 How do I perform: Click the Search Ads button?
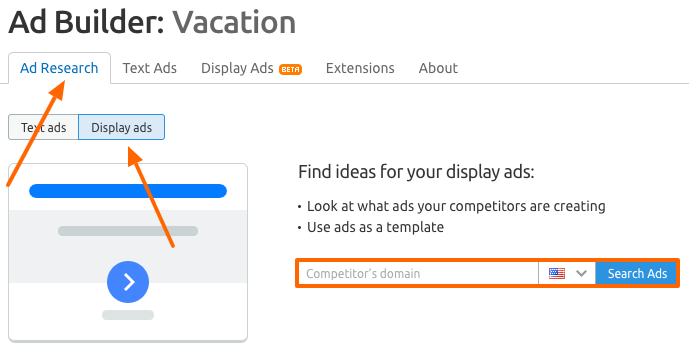(x=637, y=273)
